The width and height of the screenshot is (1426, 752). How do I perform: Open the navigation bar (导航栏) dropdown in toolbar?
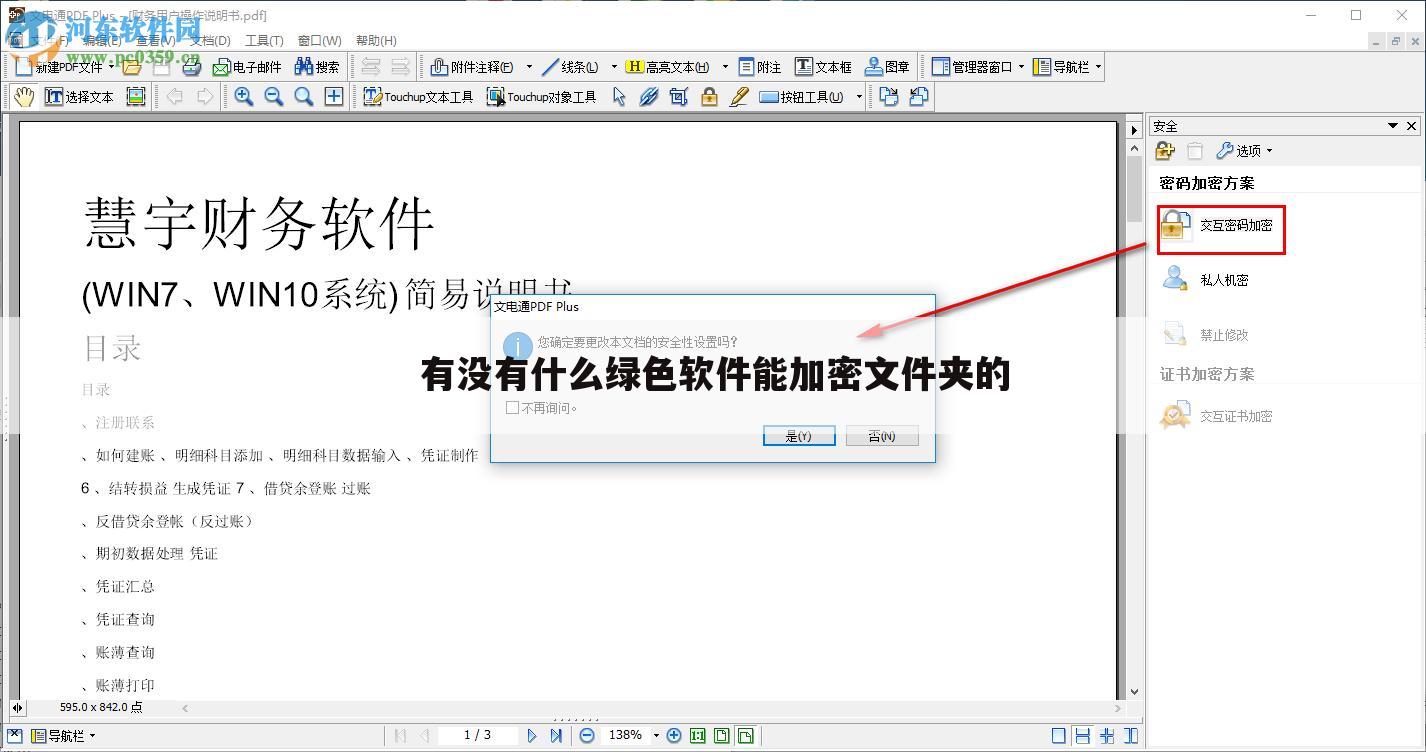[x=1098, y=67]
